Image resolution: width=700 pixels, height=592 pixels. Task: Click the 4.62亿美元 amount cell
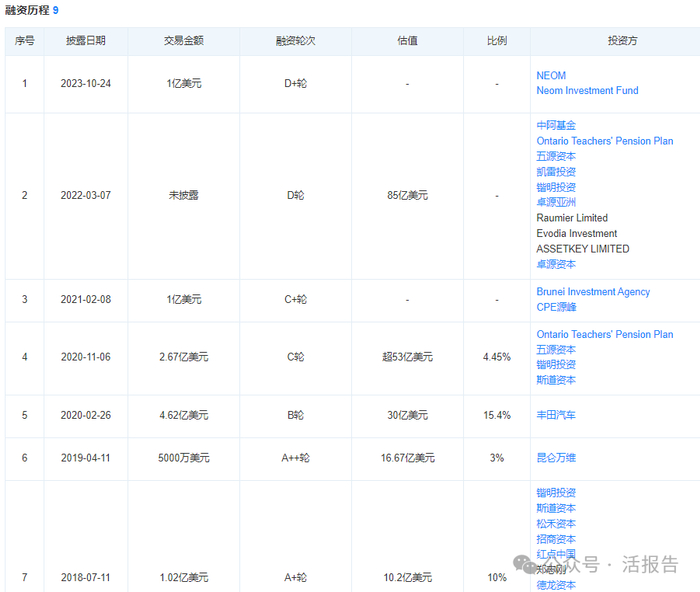click(184, 416)
